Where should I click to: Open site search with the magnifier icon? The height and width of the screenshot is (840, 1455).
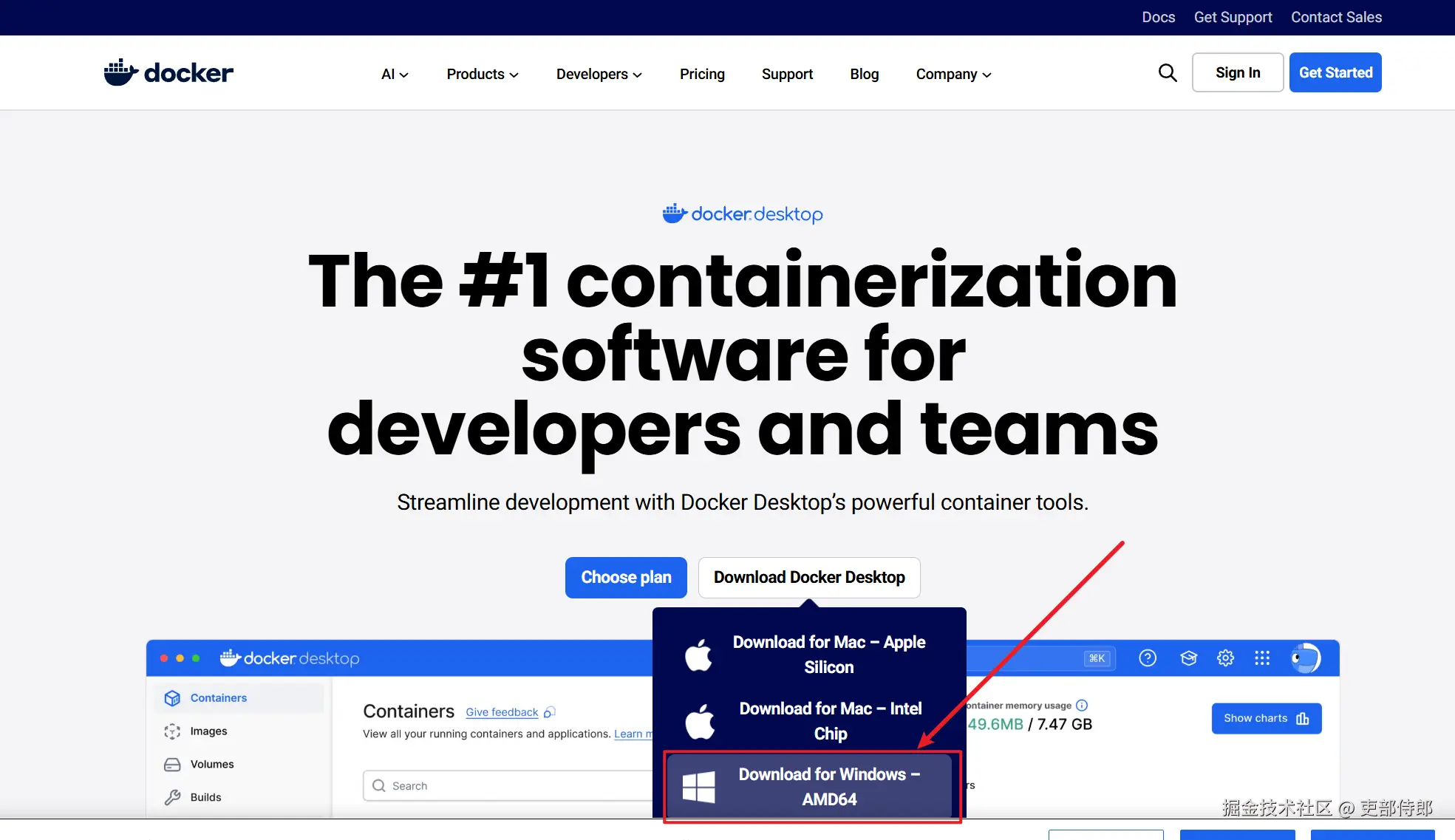pos(1167,72)
